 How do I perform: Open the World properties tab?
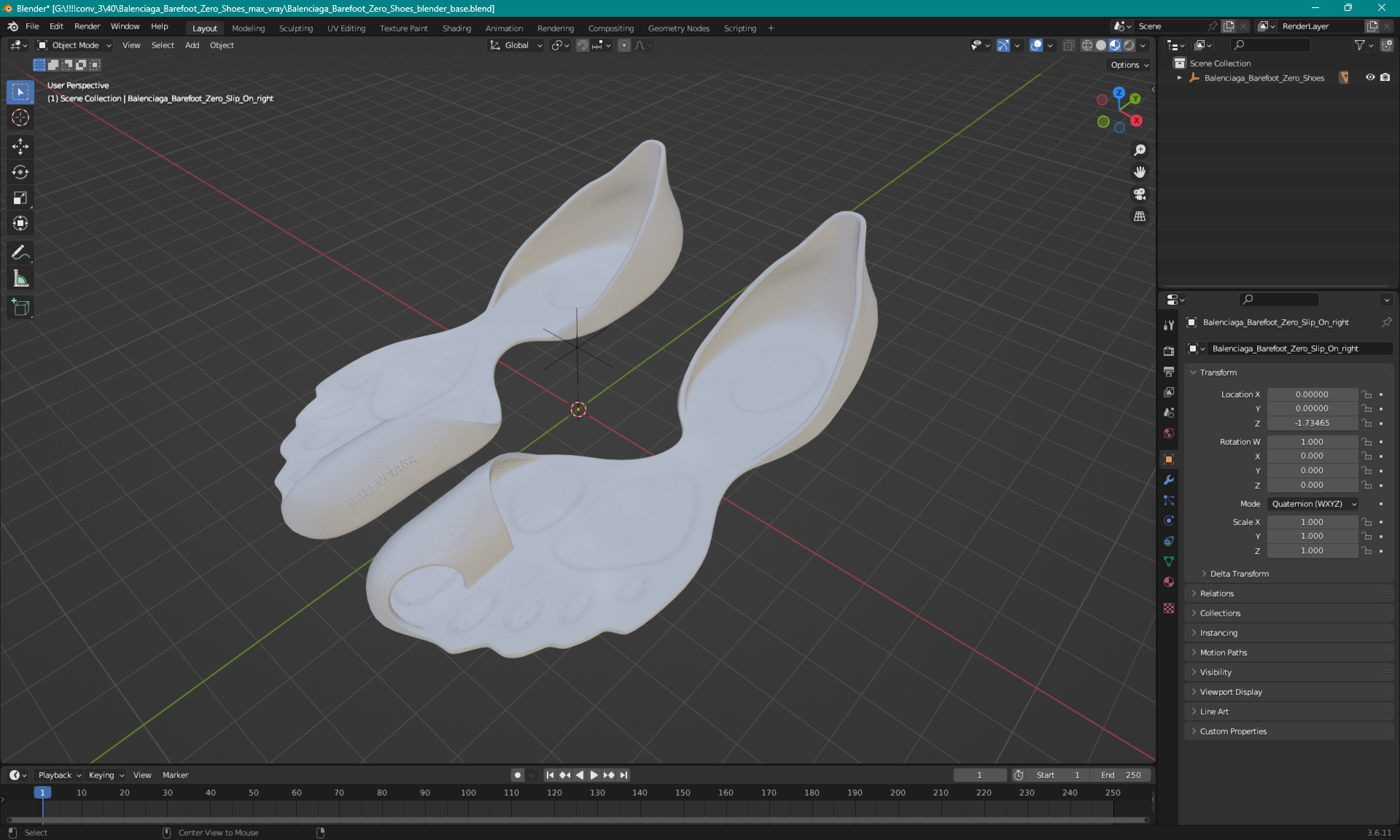pos(1169,433)
